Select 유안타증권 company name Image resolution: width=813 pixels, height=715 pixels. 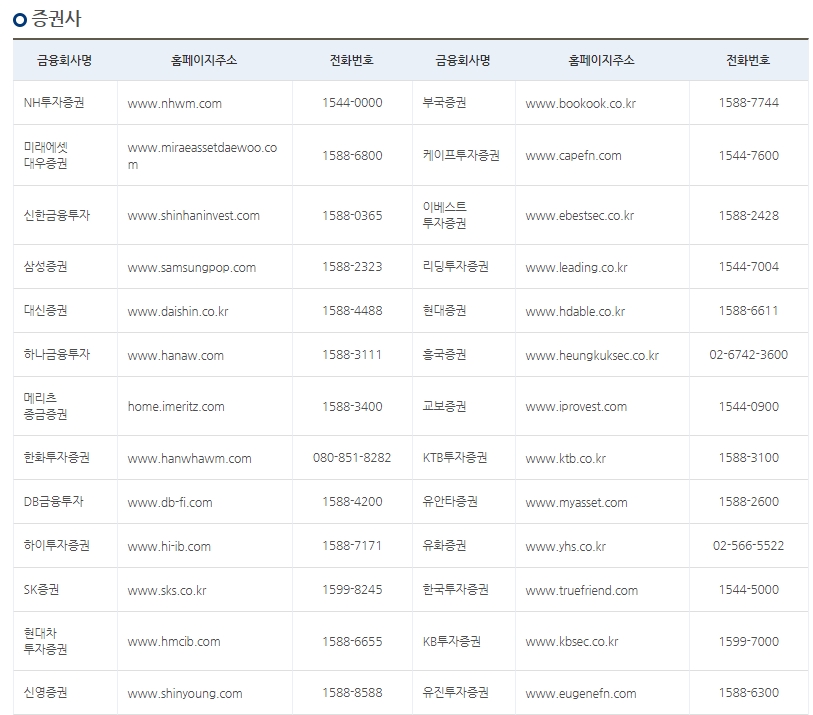coord(450,502)
